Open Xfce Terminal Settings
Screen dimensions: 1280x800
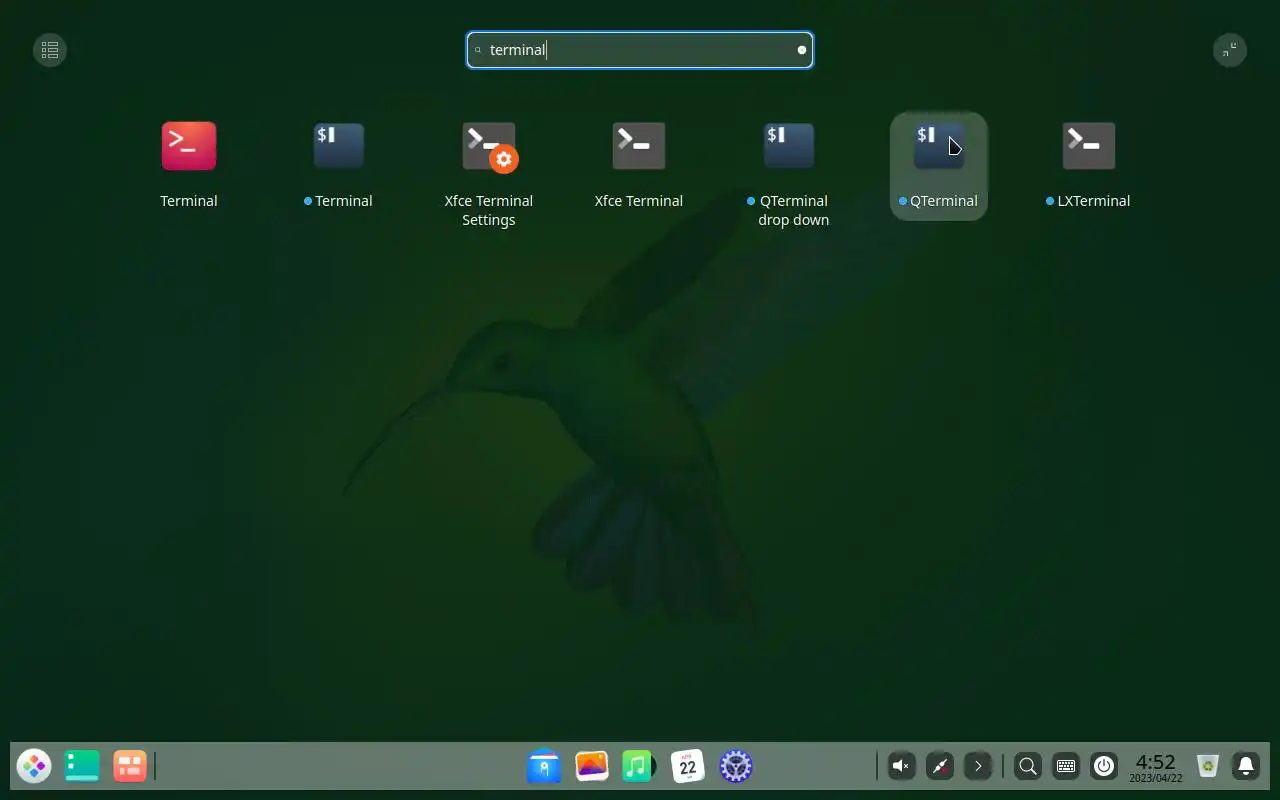coord(489,147)
